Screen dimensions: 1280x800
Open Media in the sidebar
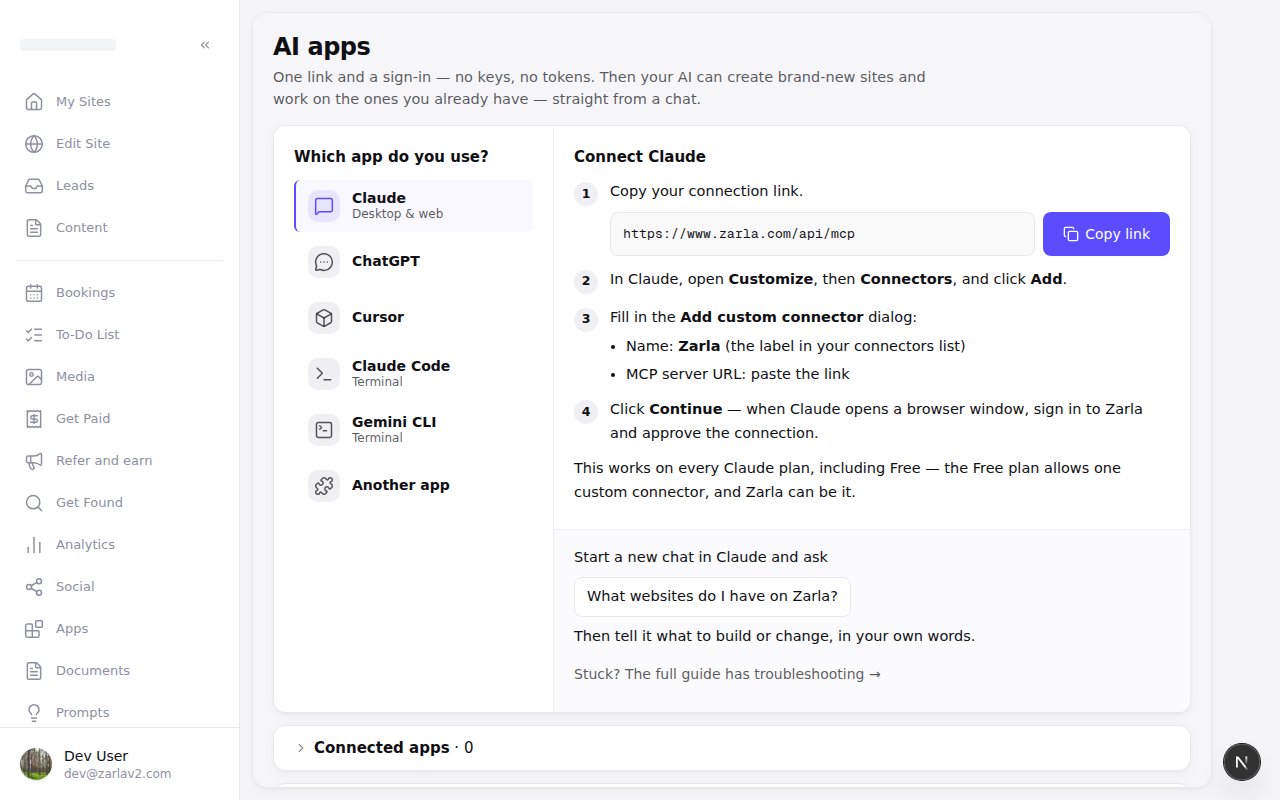click(x=120, y=377)
